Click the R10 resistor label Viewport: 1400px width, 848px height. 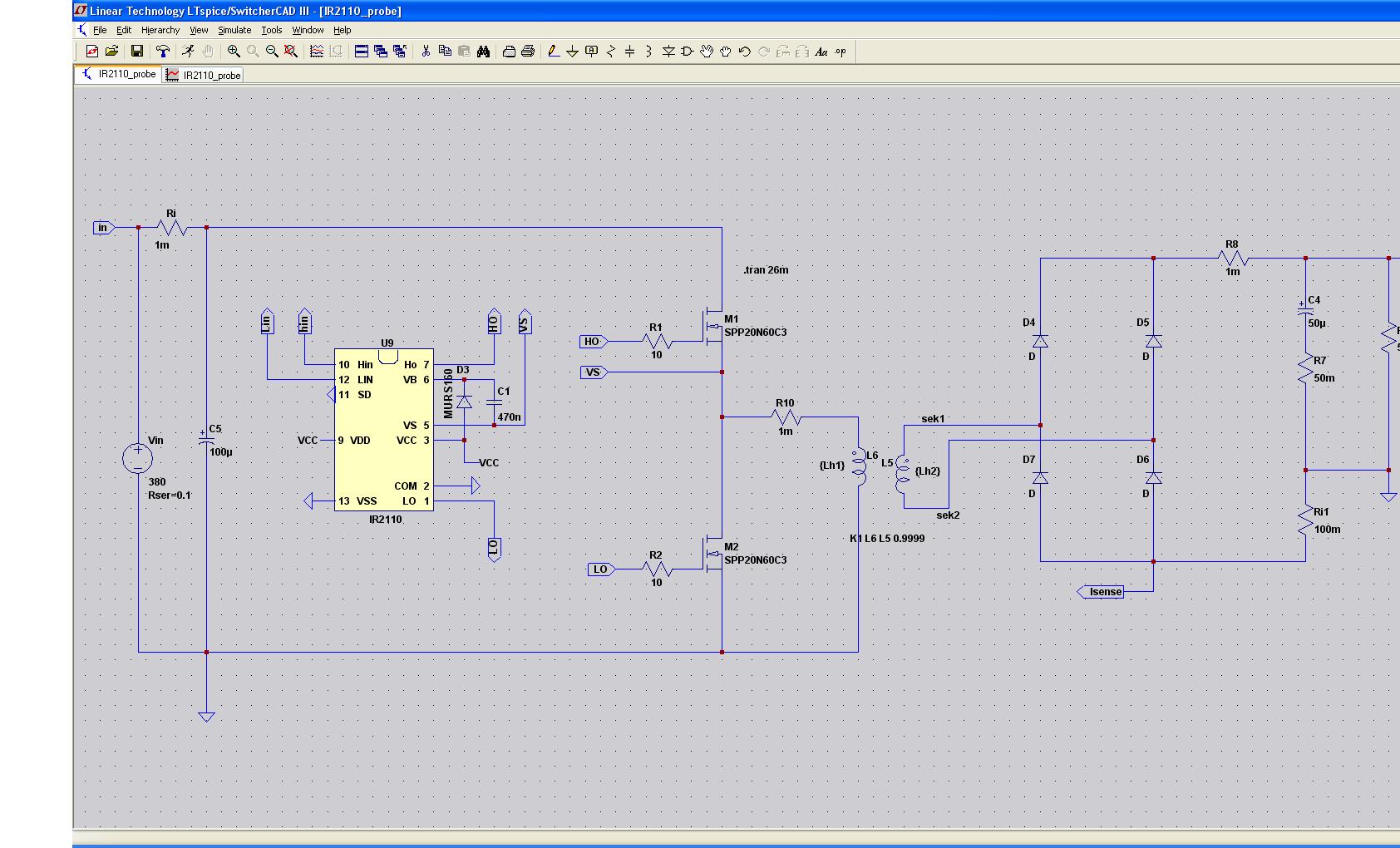pos(785,403)
